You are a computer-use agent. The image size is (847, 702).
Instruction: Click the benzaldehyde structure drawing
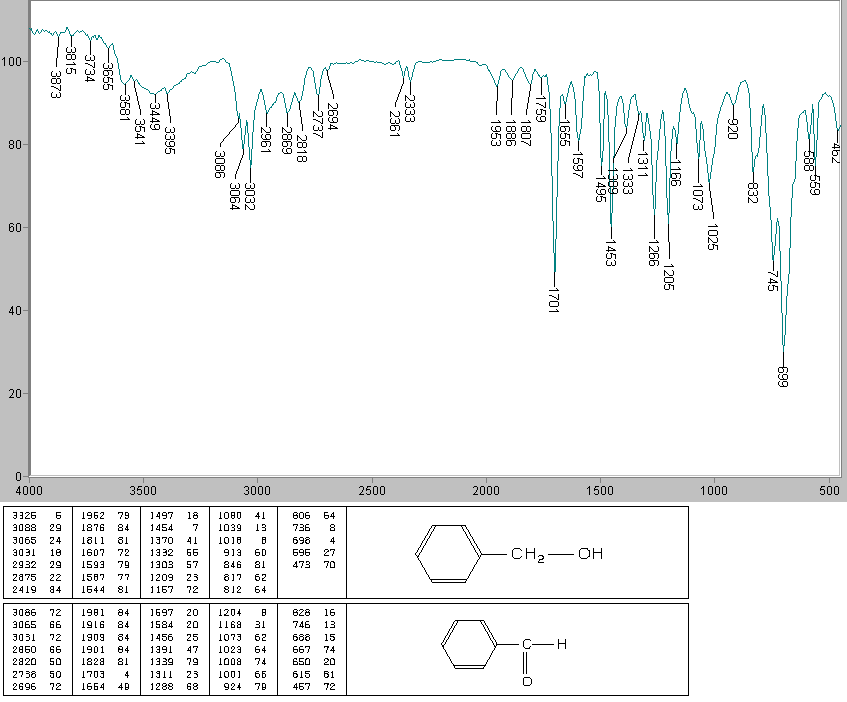(x=506, y=651)
